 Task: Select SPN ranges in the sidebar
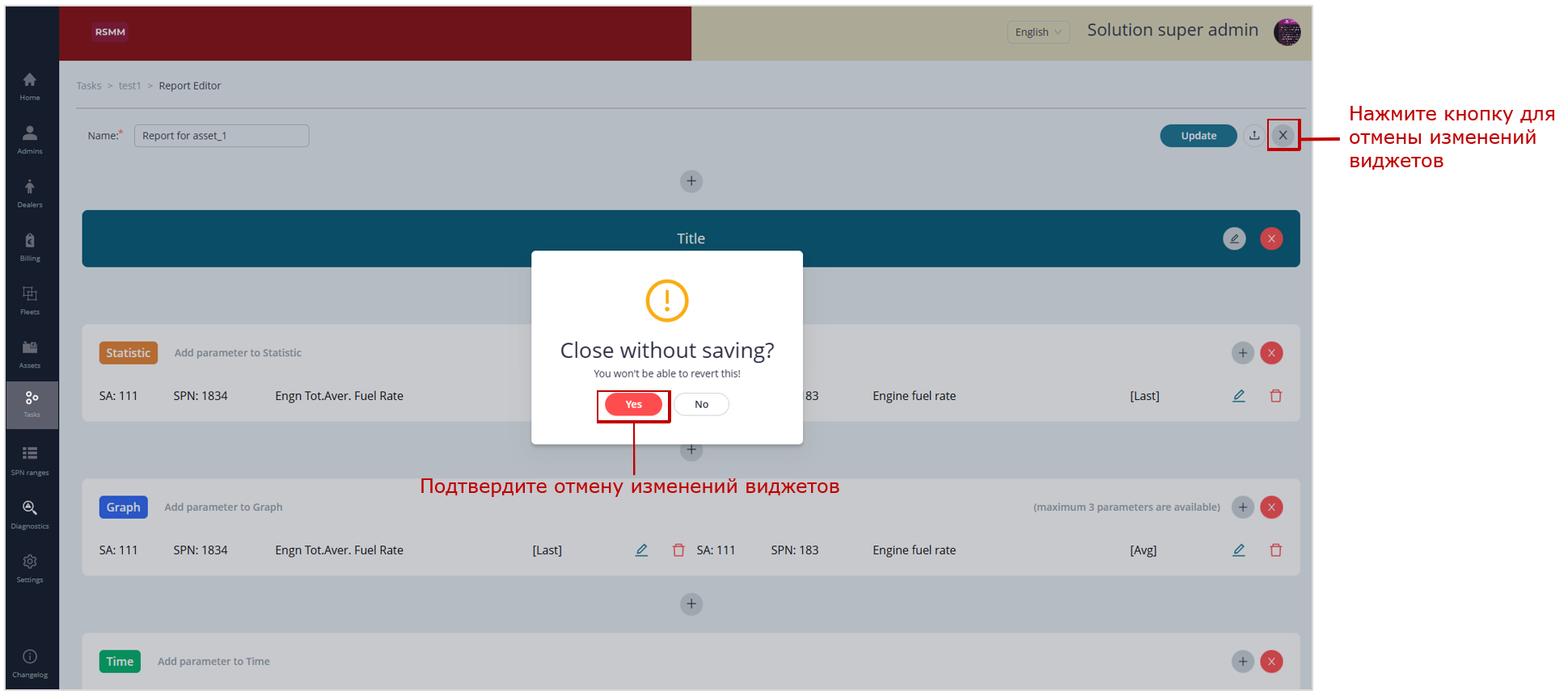point(30,461)
